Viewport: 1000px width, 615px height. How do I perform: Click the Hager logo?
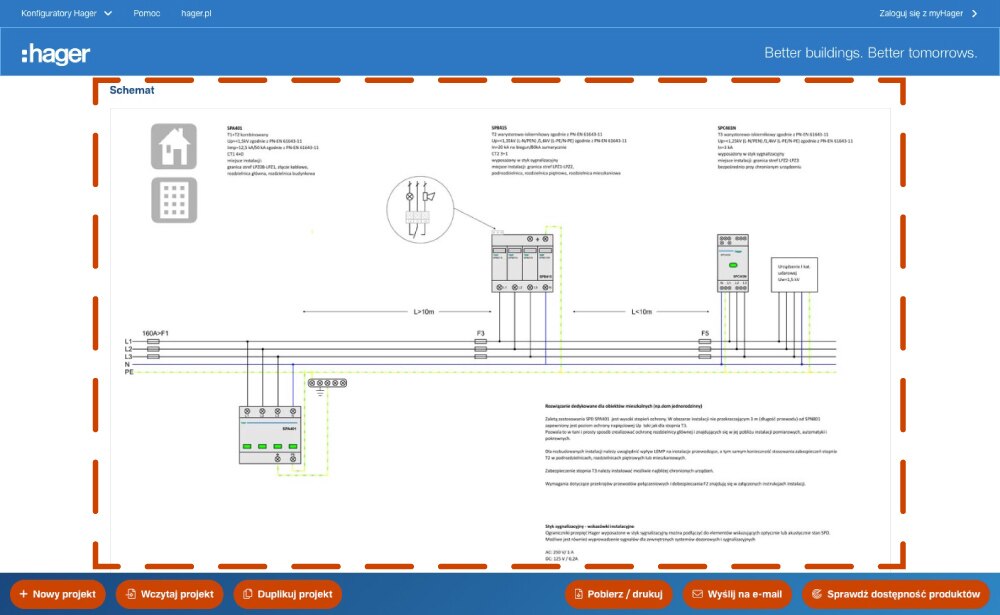coord(56,53)
